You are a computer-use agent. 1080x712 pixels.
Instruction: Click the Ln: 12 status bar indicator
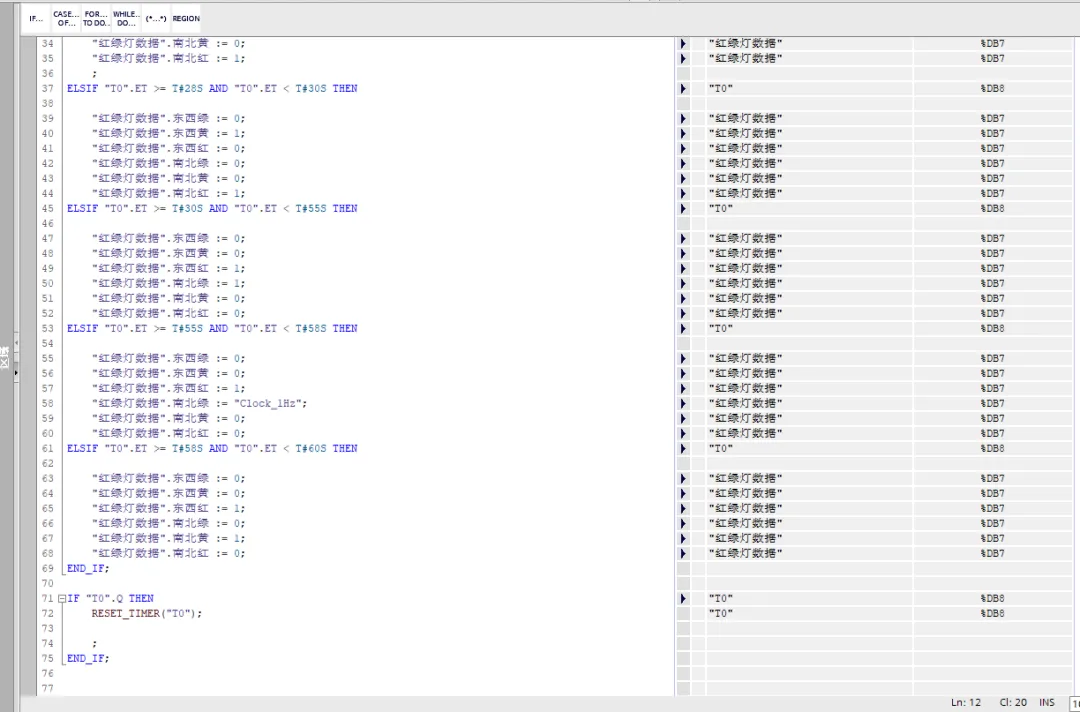tap(966, 702)
